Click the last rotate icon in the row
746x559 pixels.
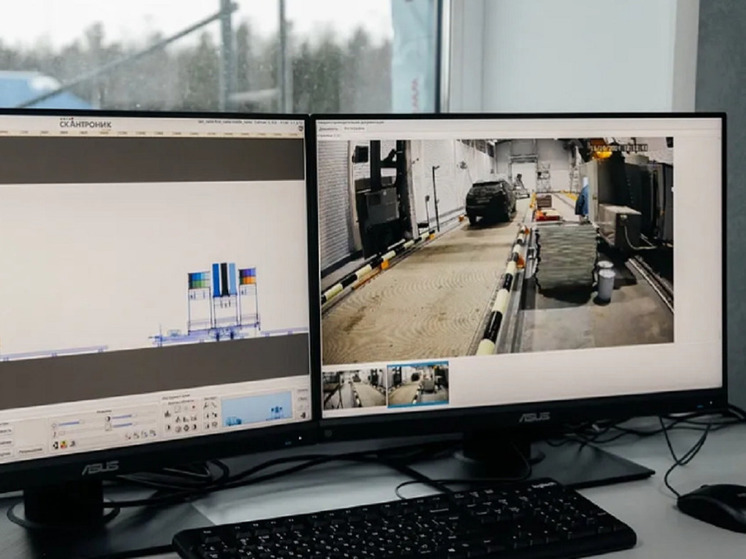click(153, 433)
